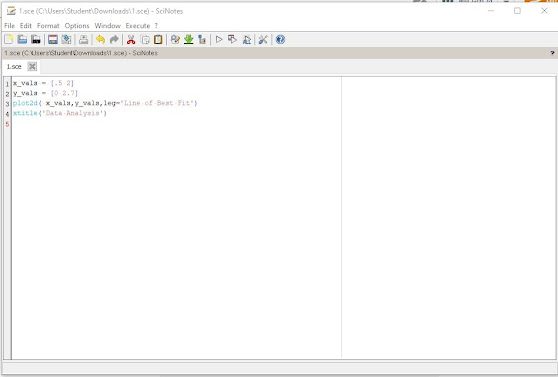Click the [.5 2] matrix value

[x=62, y=83]
